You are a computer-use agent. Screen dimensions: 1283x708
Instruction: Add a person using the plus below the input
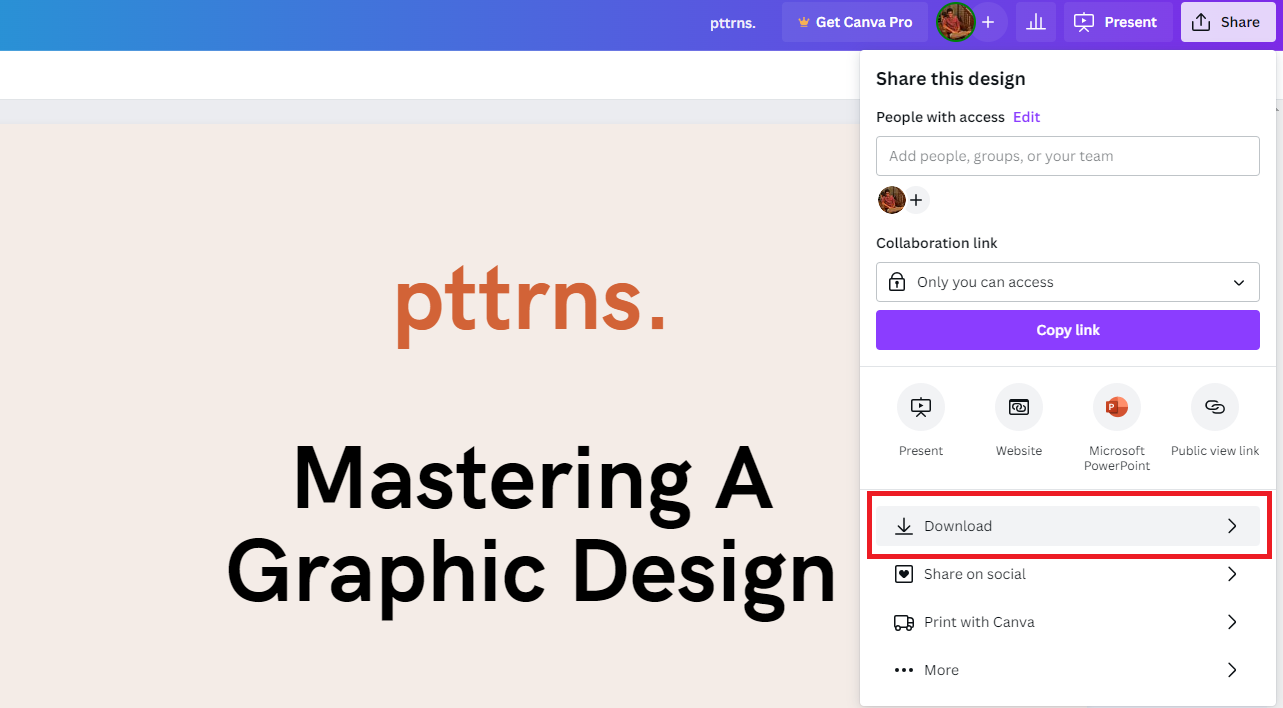pos(916,200)
